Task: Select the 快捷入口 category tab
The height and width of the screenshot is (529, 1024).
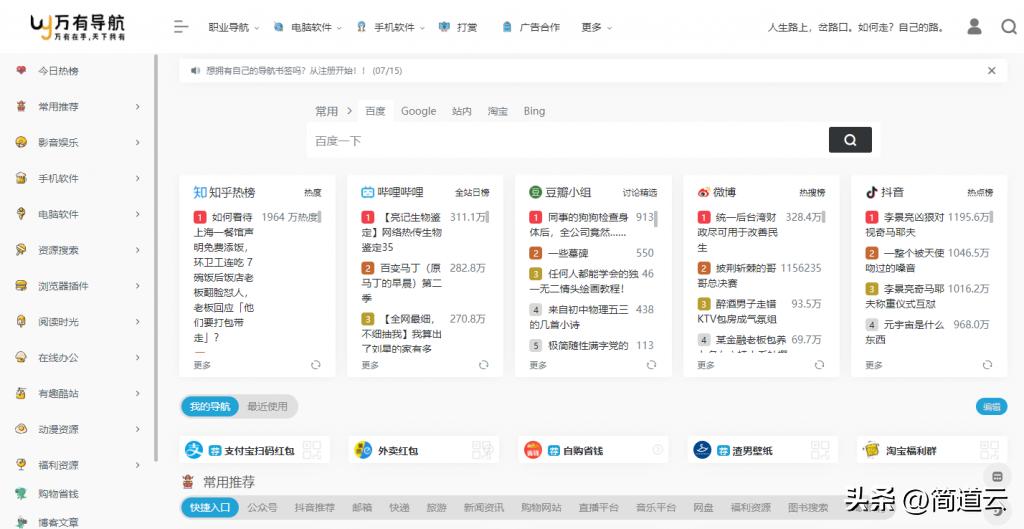Action: click(x=210, y=507)
